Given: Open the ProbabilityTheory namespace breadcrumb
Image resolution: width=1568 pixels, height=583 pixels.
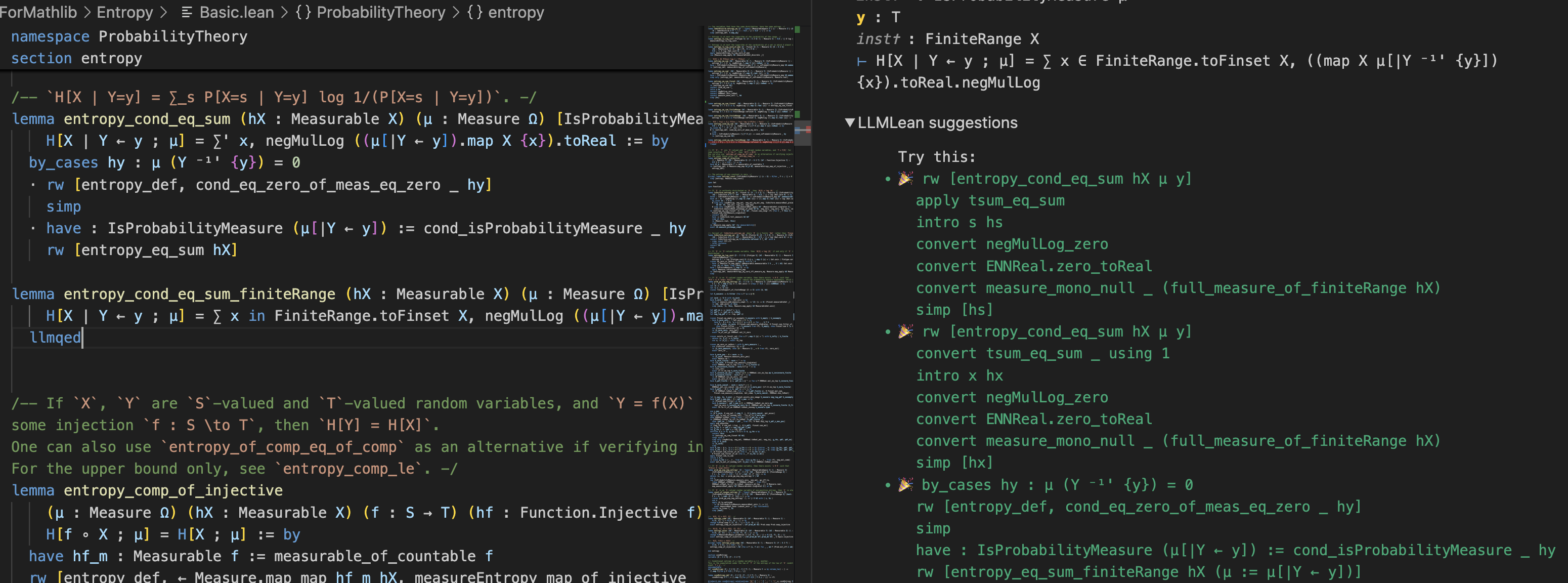Looking at the screenshot, I should pyautogui.click(x=381, y=13).
